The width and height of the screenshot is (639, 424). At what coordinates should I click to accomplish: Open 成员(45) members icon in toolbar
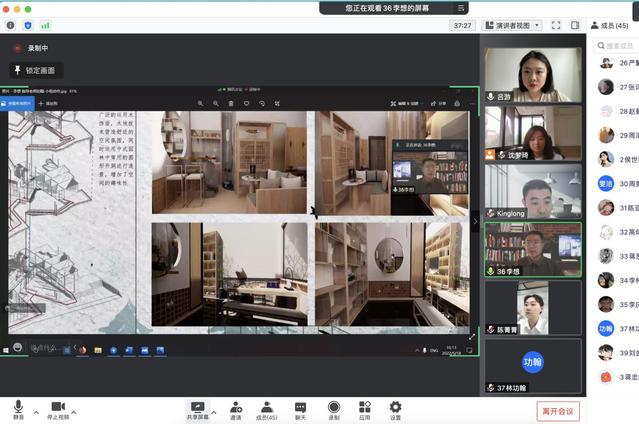coord(267,406)
